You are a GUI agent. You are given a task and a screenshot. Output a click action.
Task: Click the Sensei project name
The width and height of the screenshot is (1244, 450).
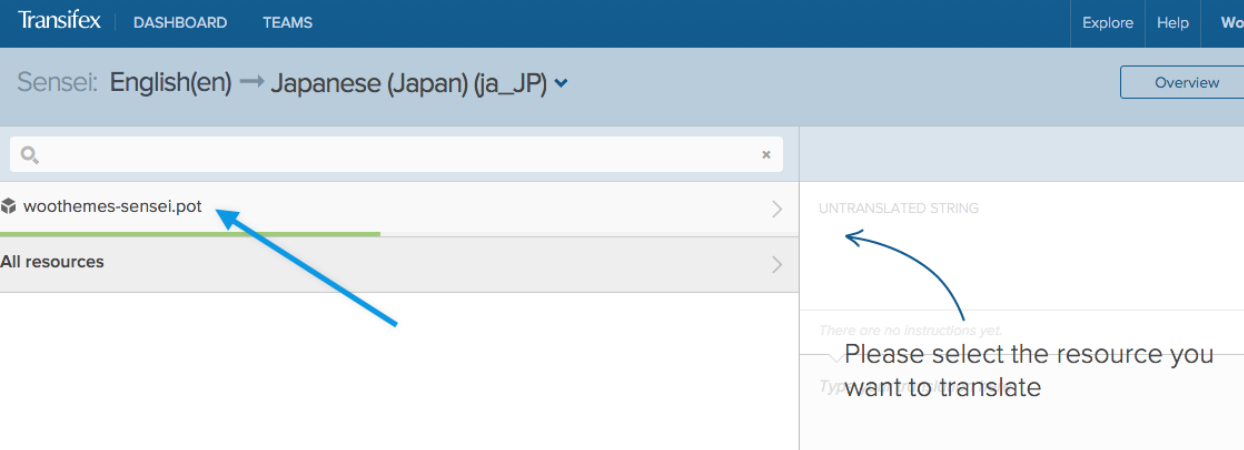coord(57,83)
